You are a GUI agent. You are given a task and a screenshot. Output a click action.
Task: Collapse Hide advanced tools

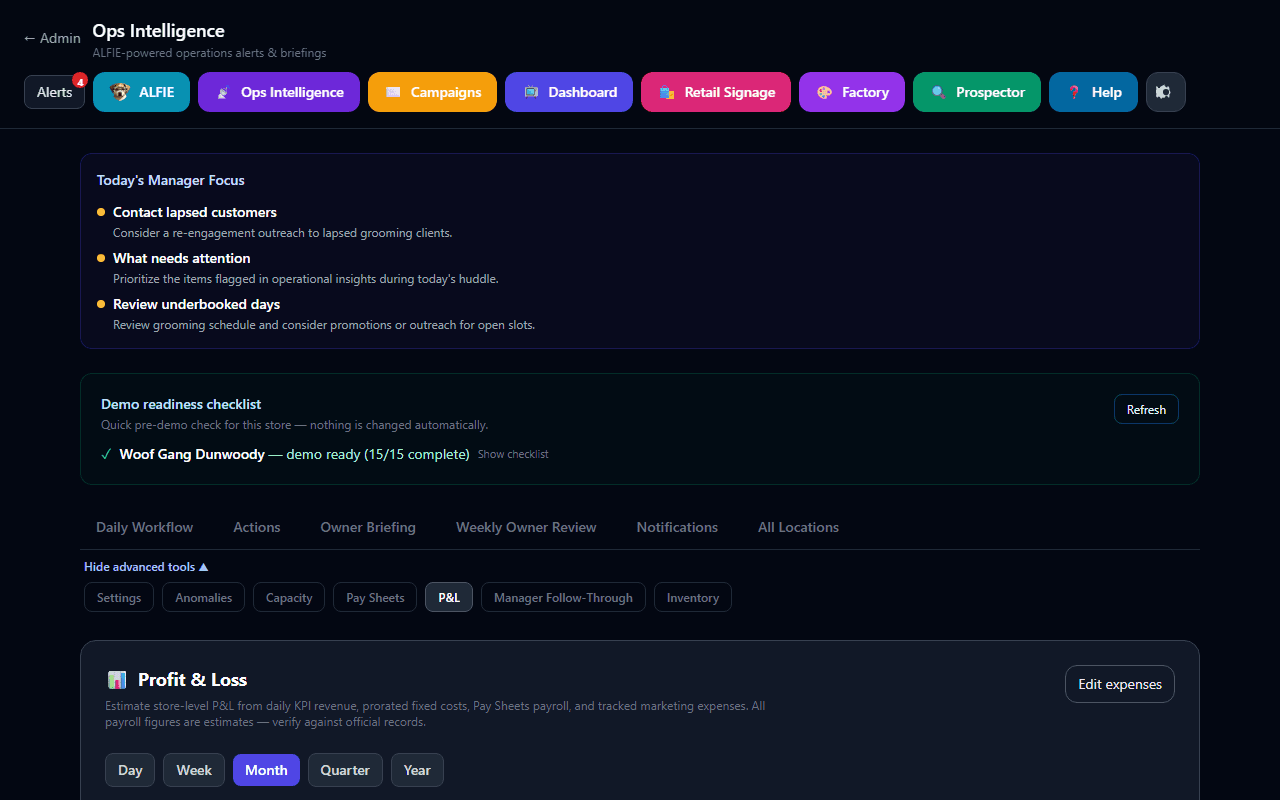146,567
